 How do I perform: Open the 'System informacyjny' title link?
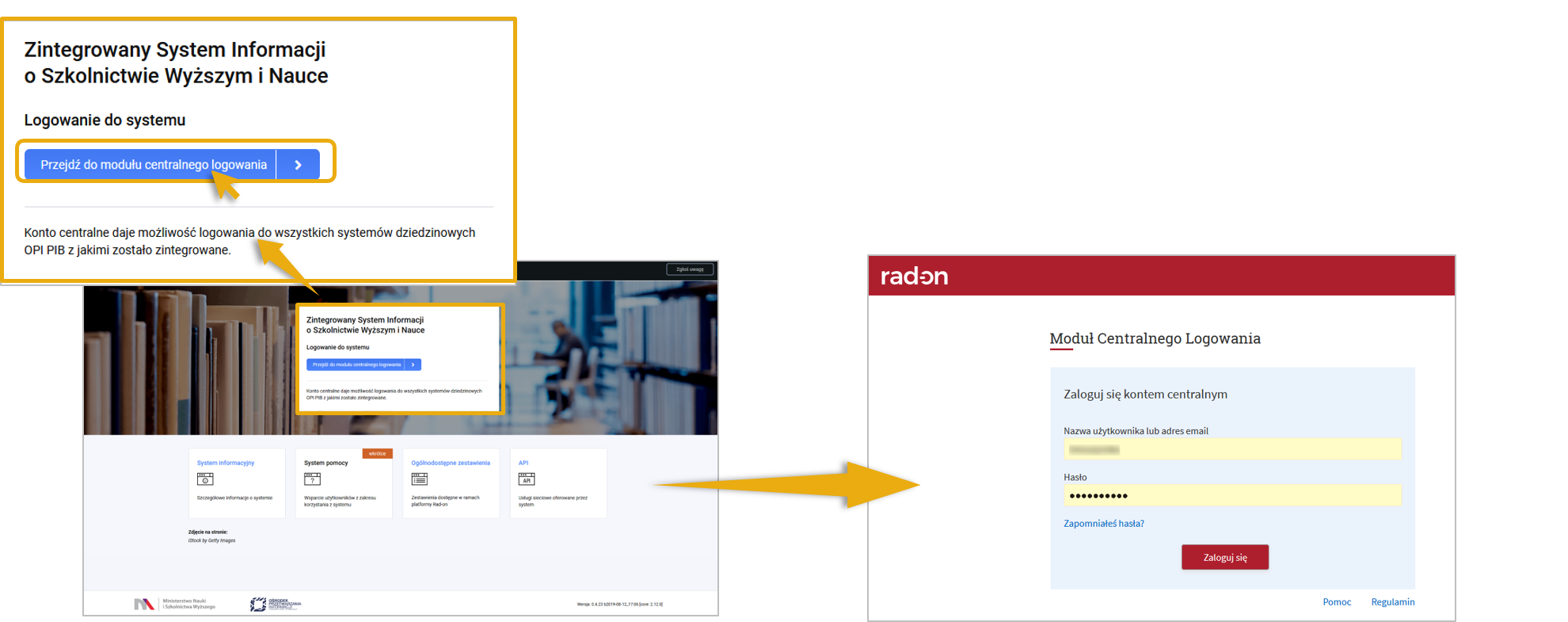coord(226,463)
